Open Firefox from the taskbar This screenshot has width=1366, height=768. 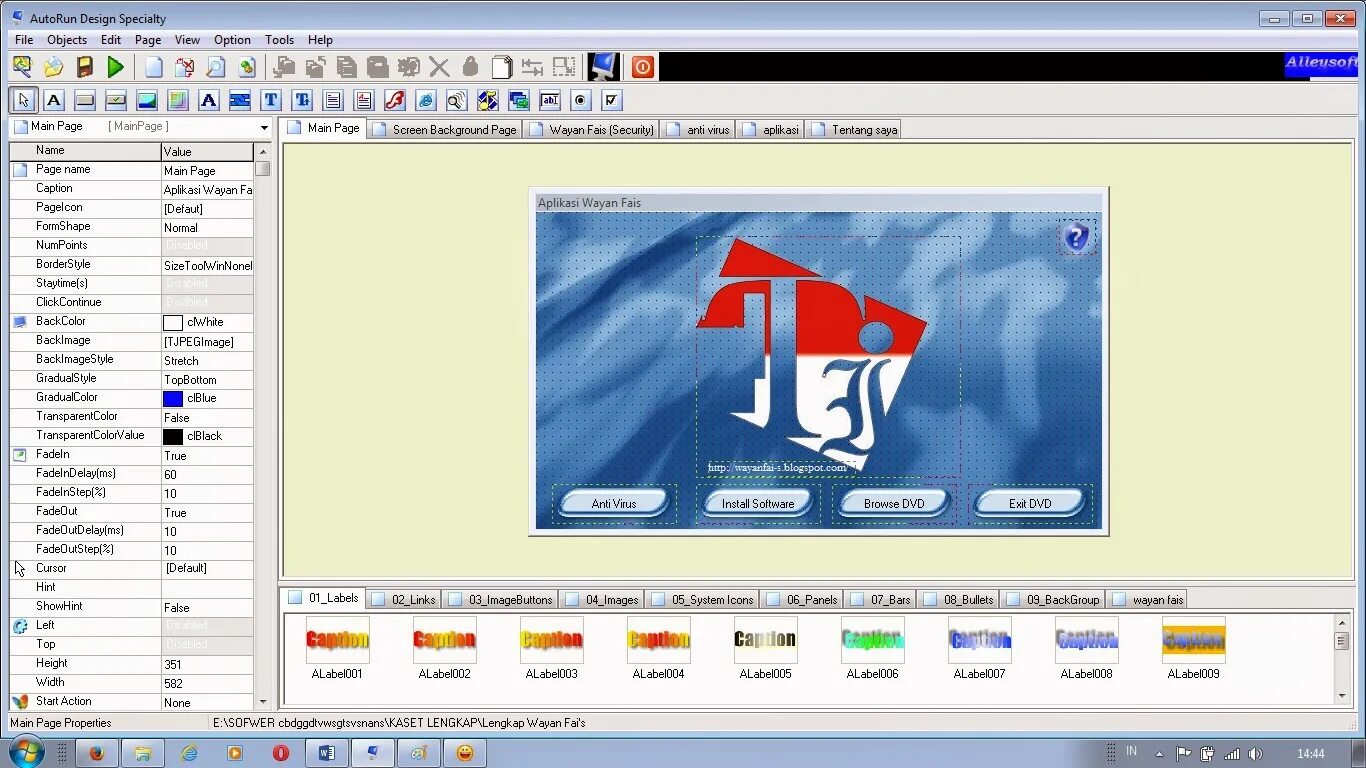[97, 753]
